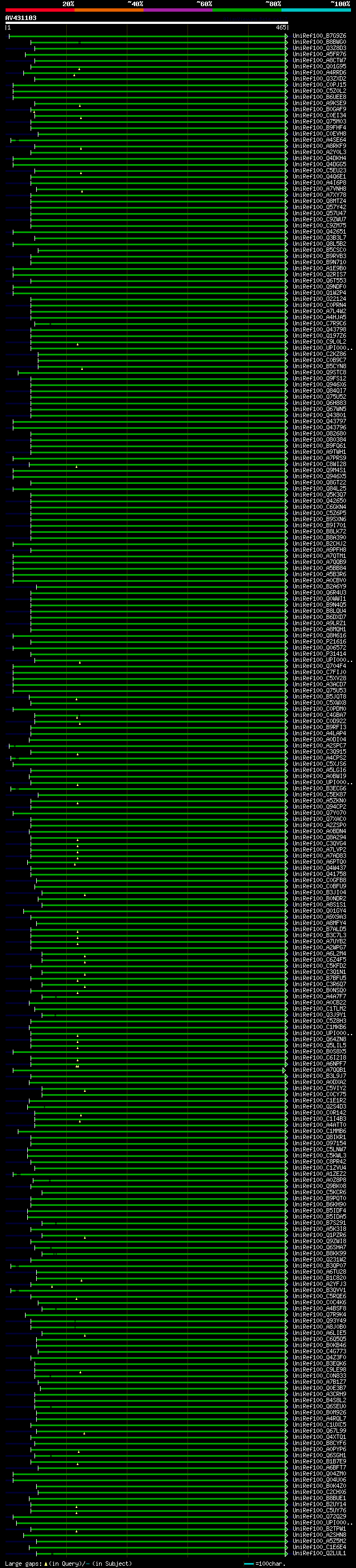This screenshot has height=1568, width=356.
Task: Select hit label UniRef100_P31414
Action: click(x=319, y=654)
